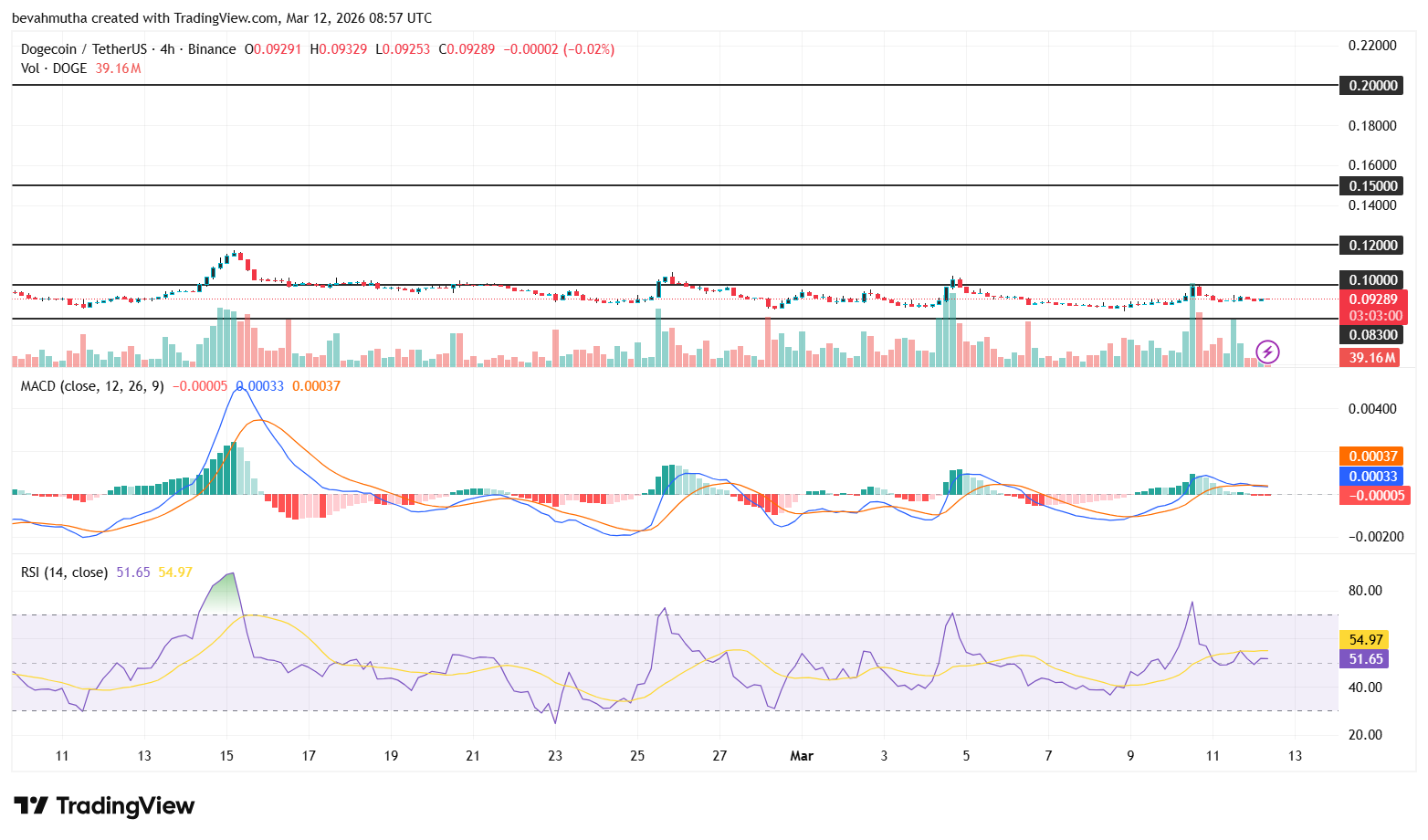Open the MACD (close, 12, 26, 9) indicator label
1428x840 pixels.
[x=91, y=386]
